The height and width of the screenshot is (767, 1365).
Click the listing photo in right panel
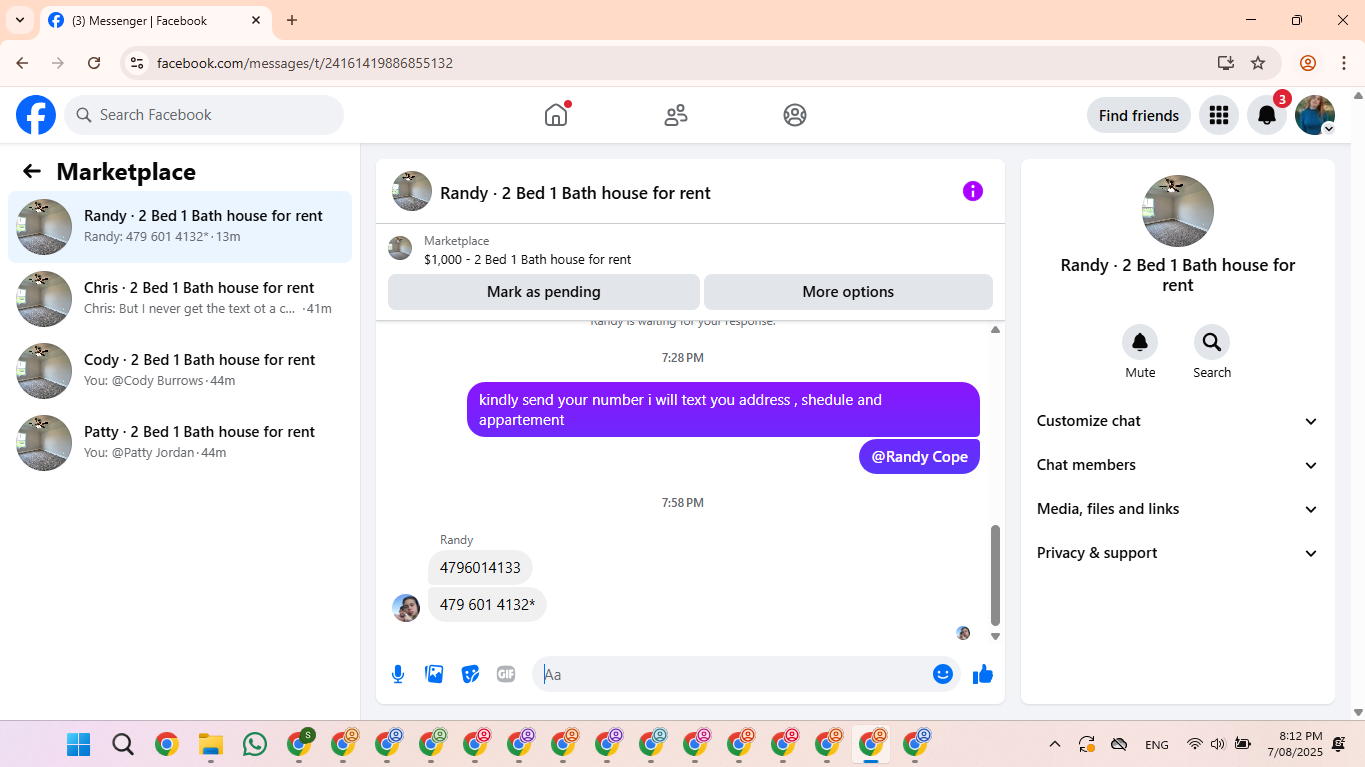pos(1178,211)
